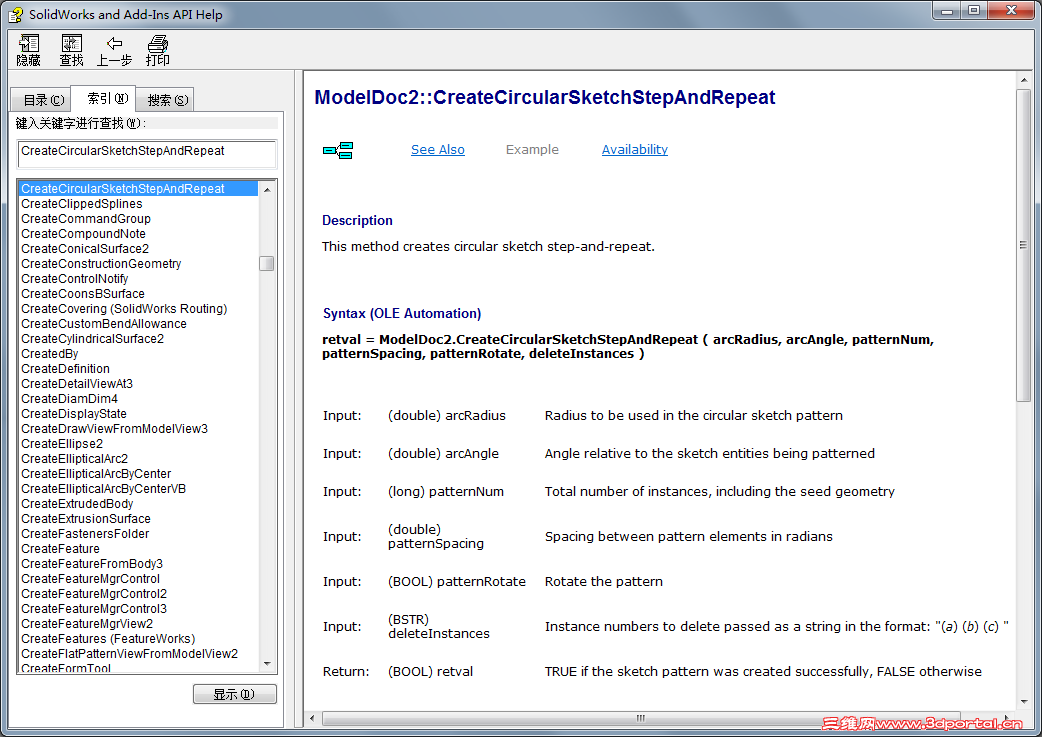Click the Description section heading
Screen dimensions: 1042x737
click(358, 221)
